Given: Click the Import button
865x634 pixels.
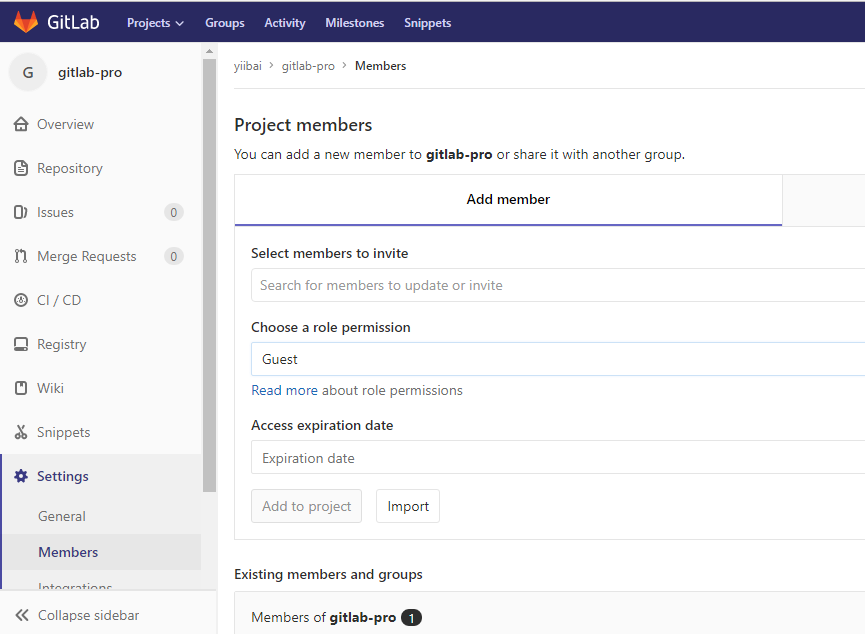Looking at the screenshot, I should tap(408, 506).
